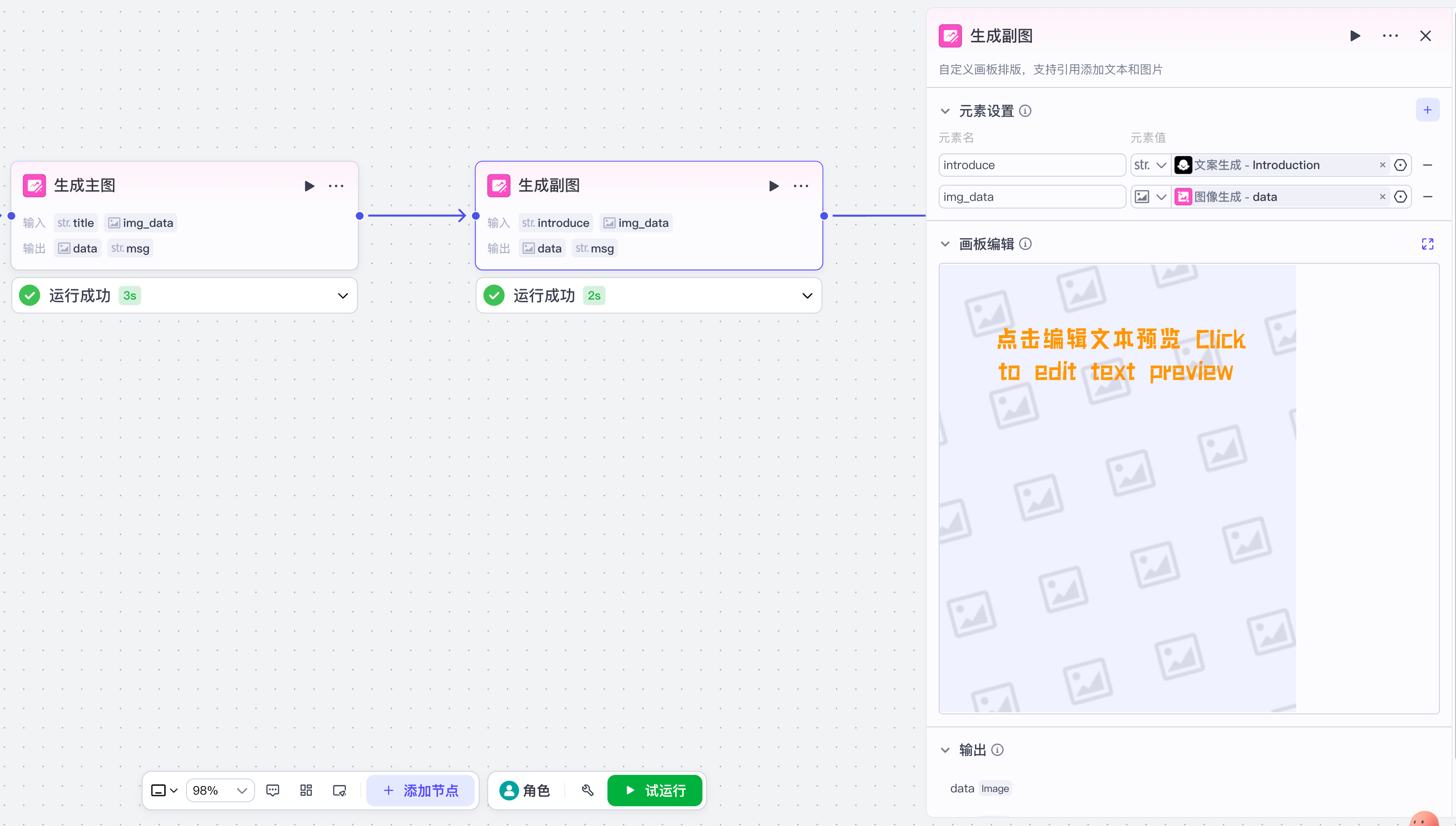
Task: Clear the 图像生成 - data reference
Action: pos(1382,197)
